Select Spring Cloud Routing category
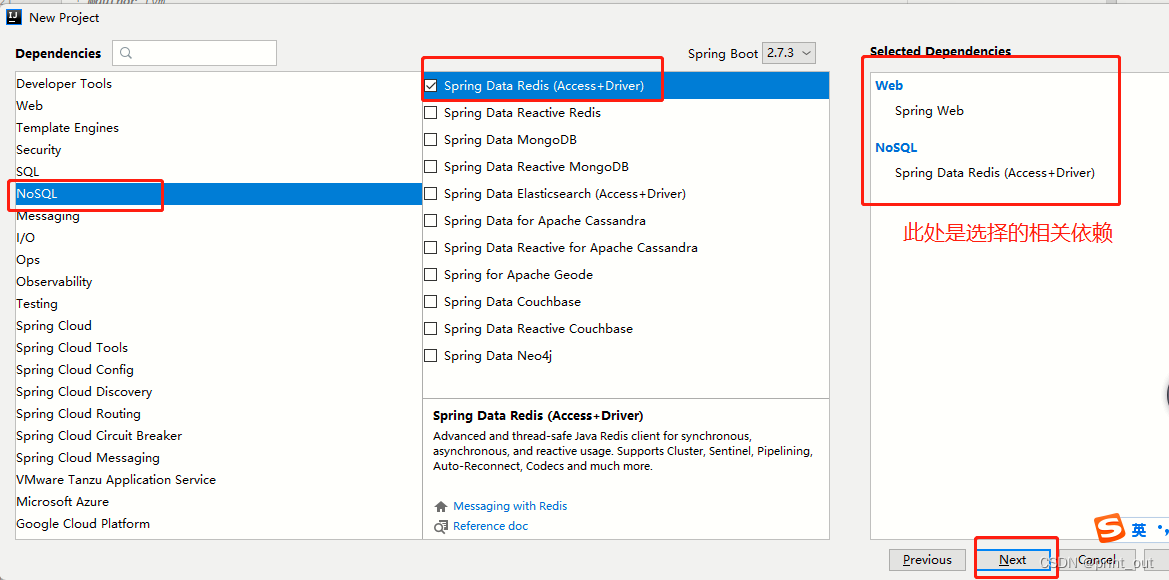 click(x=218, y=414)
